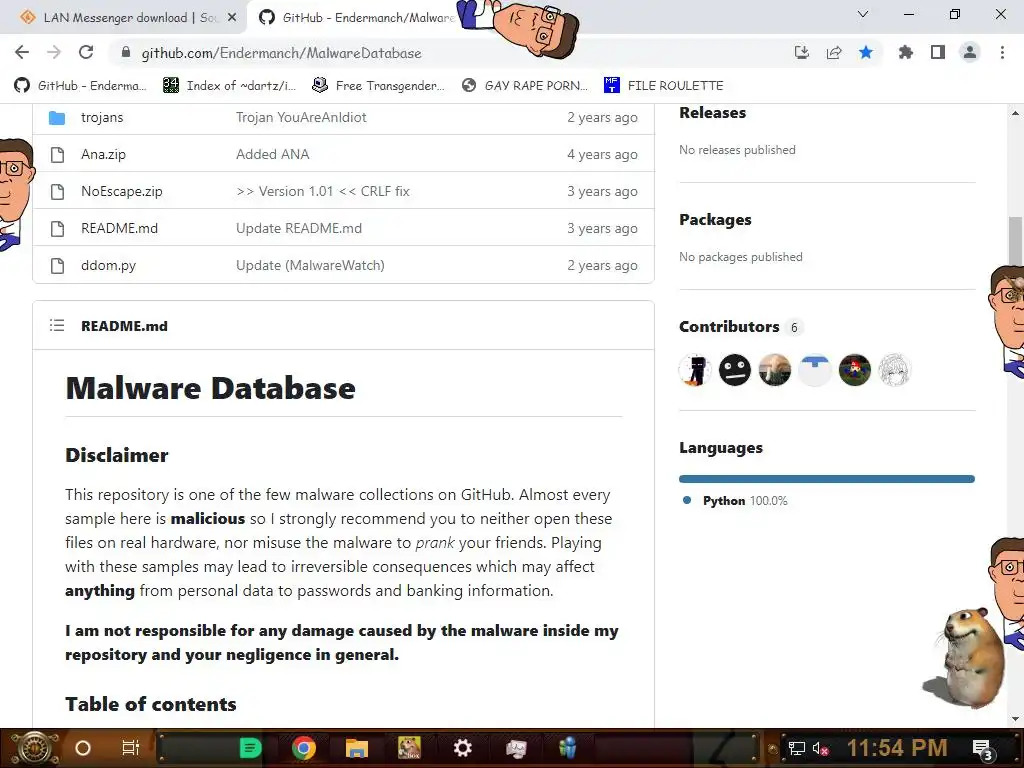
Task: Open the black neutral-face contributor avatar
Action: (x=735, y=370)
